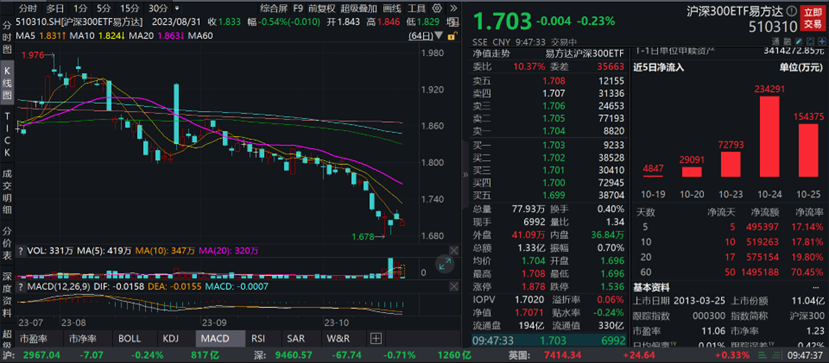Add indicator with plus box icon
829x363 pixels.
tap(375, 338)
